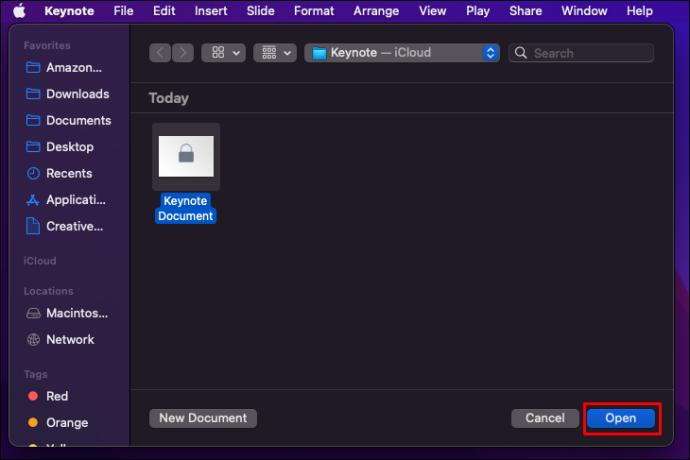
Task: Click the Cancel button
Action: tap(545, 418)
